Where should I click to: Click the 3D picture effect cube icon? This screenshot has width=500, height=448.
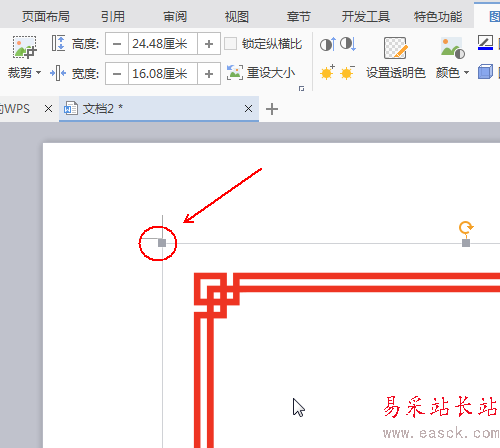[x=485, y=72]
